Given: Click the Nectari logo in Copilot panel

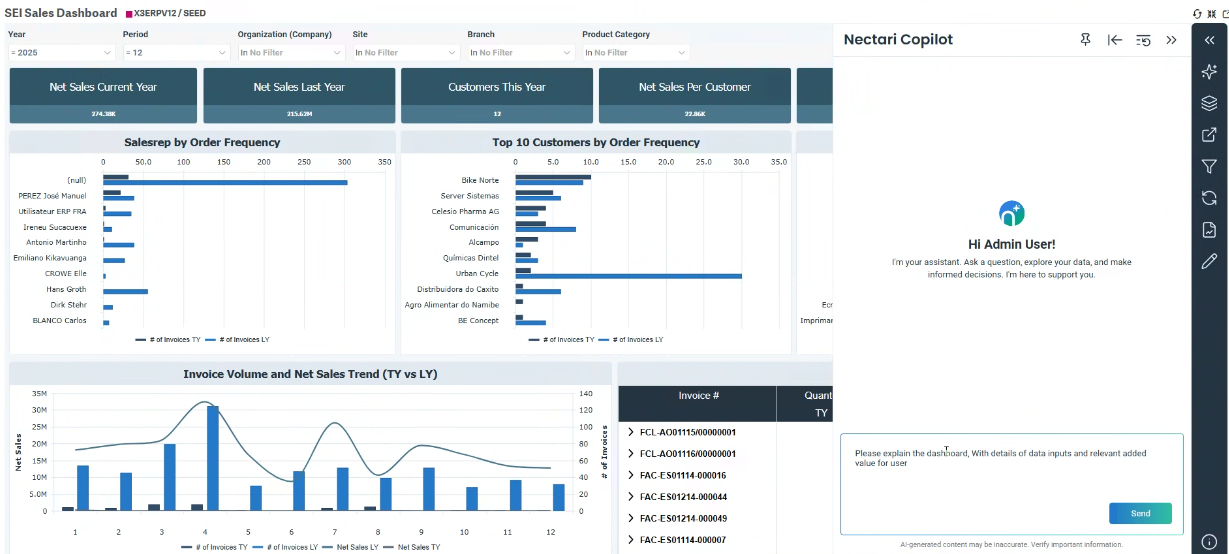Looking at the screenshot, I should coord(1012,213).
